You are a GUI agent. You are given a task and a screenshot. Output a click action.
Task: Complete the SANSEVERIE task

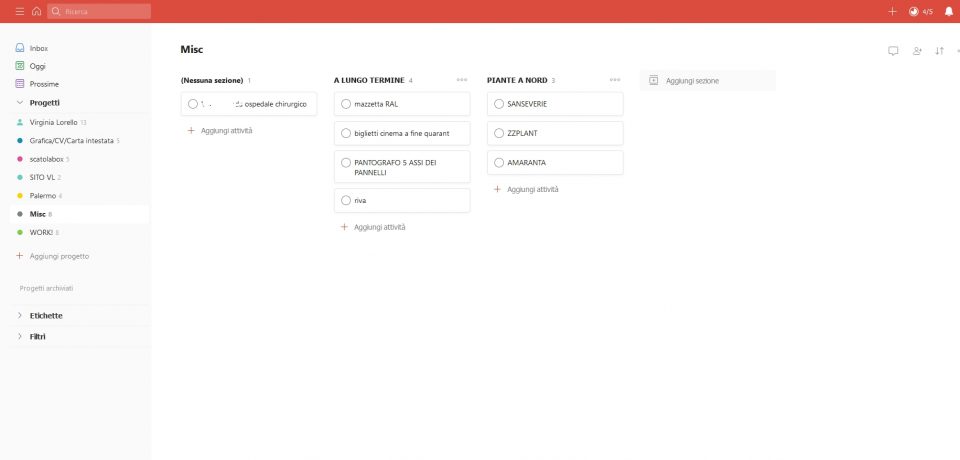click(499, 104)
